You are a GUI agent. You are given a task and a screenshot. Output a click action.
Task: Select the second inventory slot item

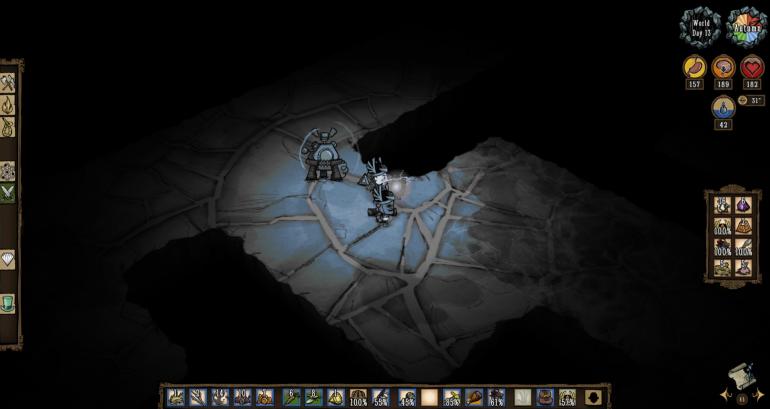[198, 397]
